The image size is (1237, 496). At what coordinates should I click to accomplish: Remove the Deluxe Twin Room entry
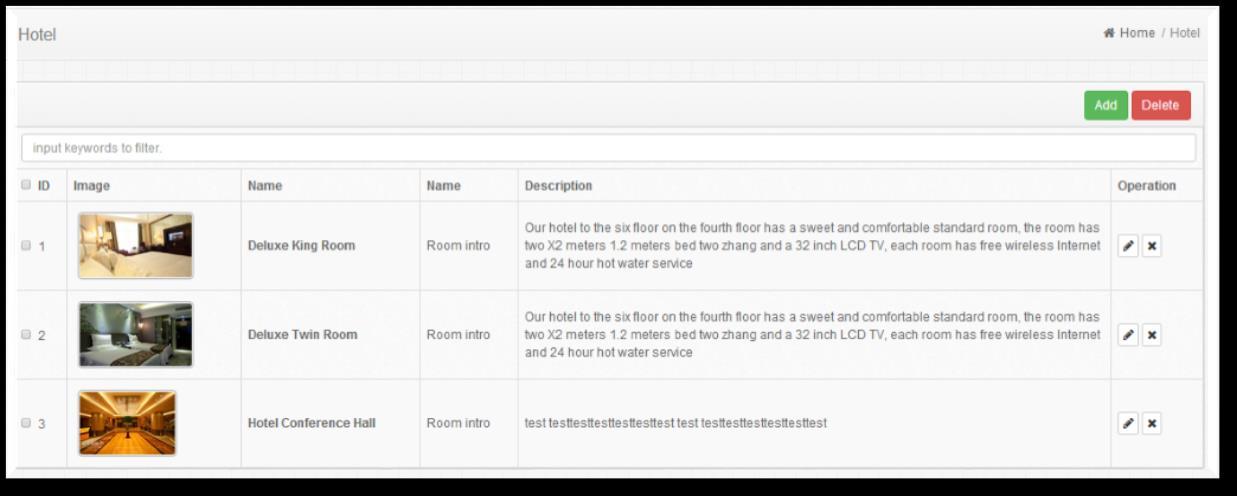pyautogui.click(x=1152, y=335)
